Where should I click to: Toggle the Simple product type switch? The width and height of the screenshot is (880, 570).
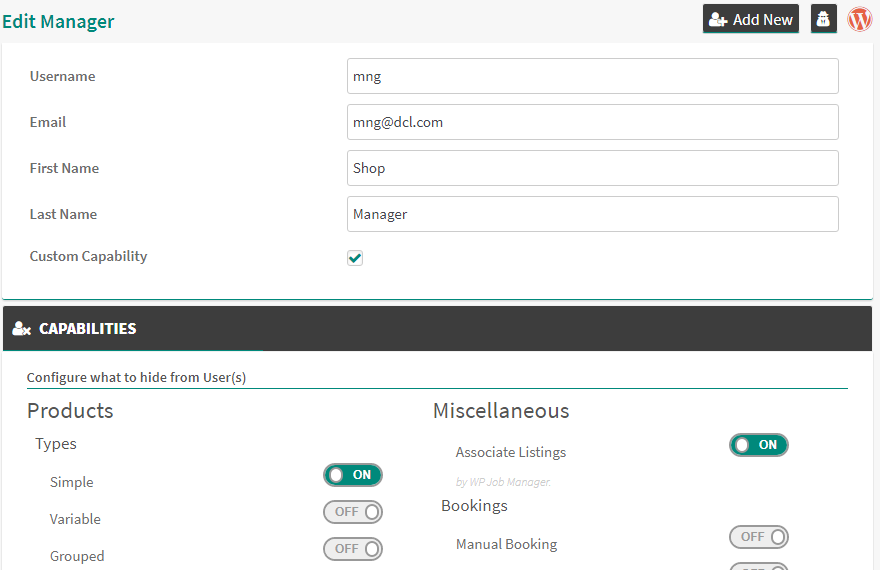[352, 475]
